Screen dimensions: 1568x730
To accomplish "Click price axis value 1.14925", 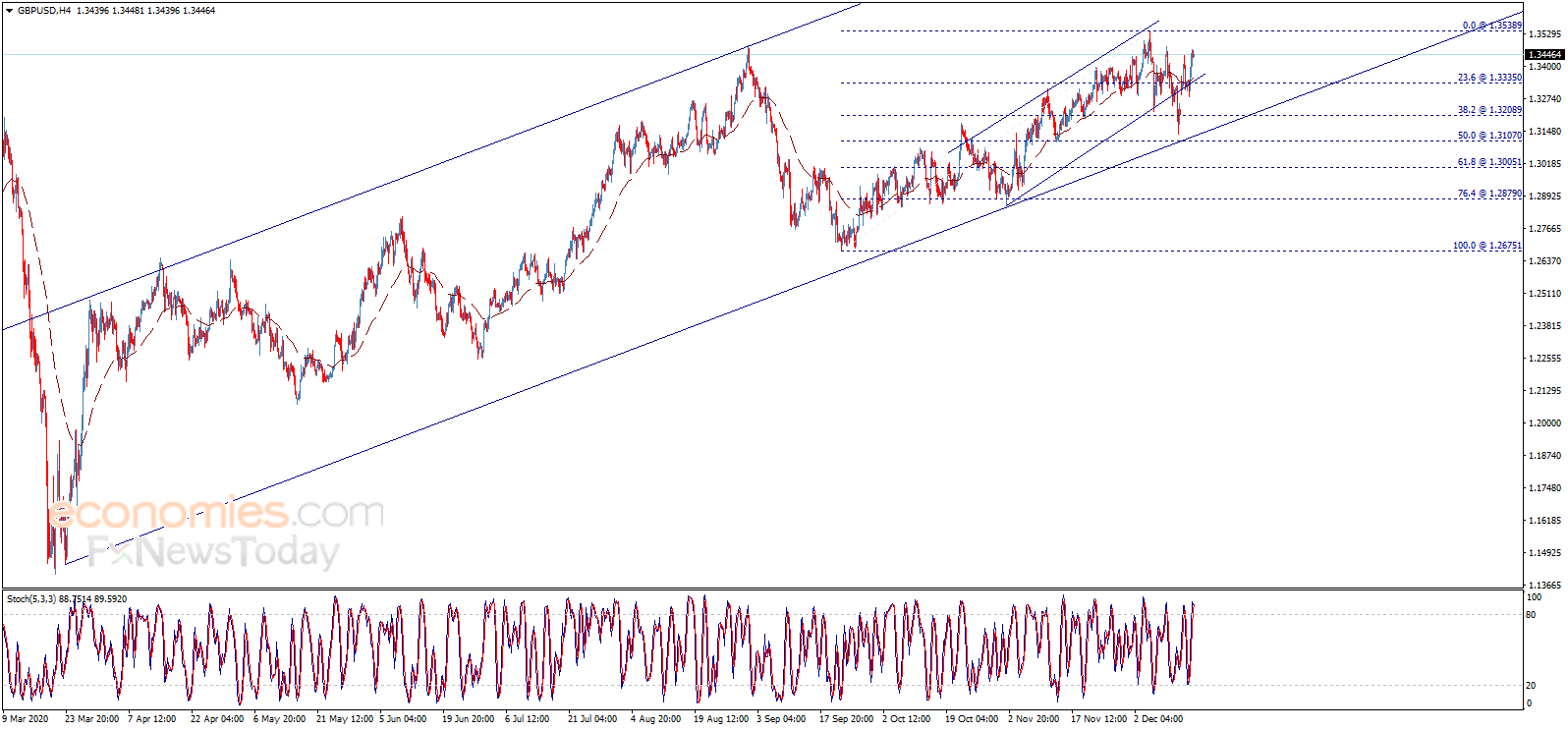I will 1543,553.
